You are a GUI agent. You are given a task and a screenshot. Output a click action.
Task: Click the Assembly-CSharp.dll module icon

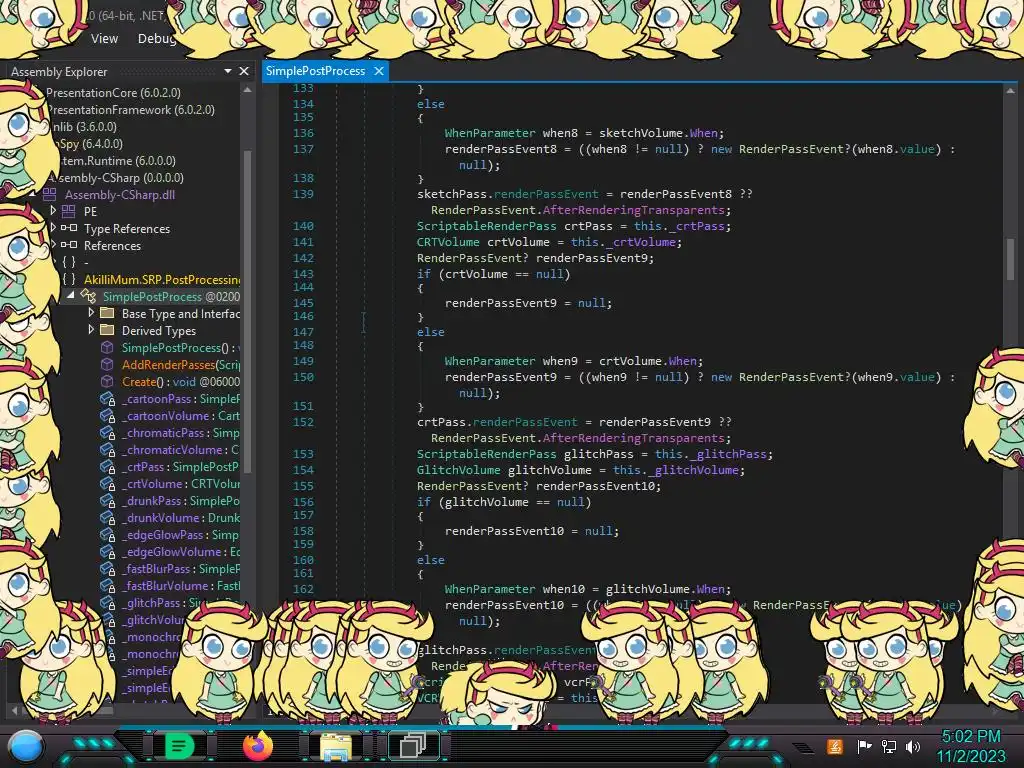coord(50,194)
